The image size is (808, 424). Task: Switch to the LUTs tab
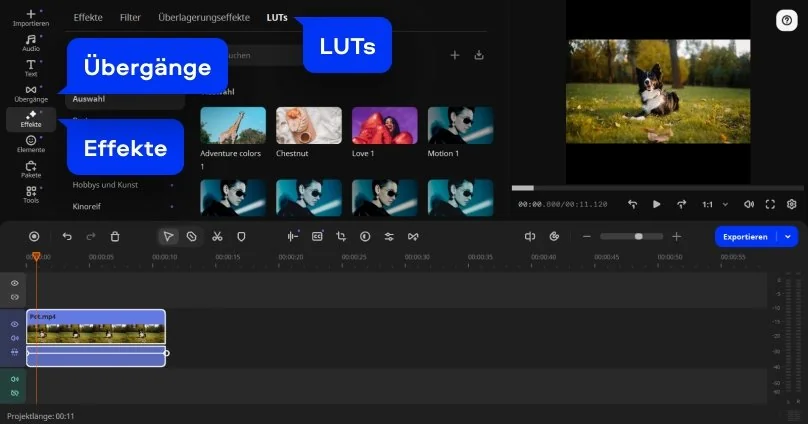click(277, 18)
